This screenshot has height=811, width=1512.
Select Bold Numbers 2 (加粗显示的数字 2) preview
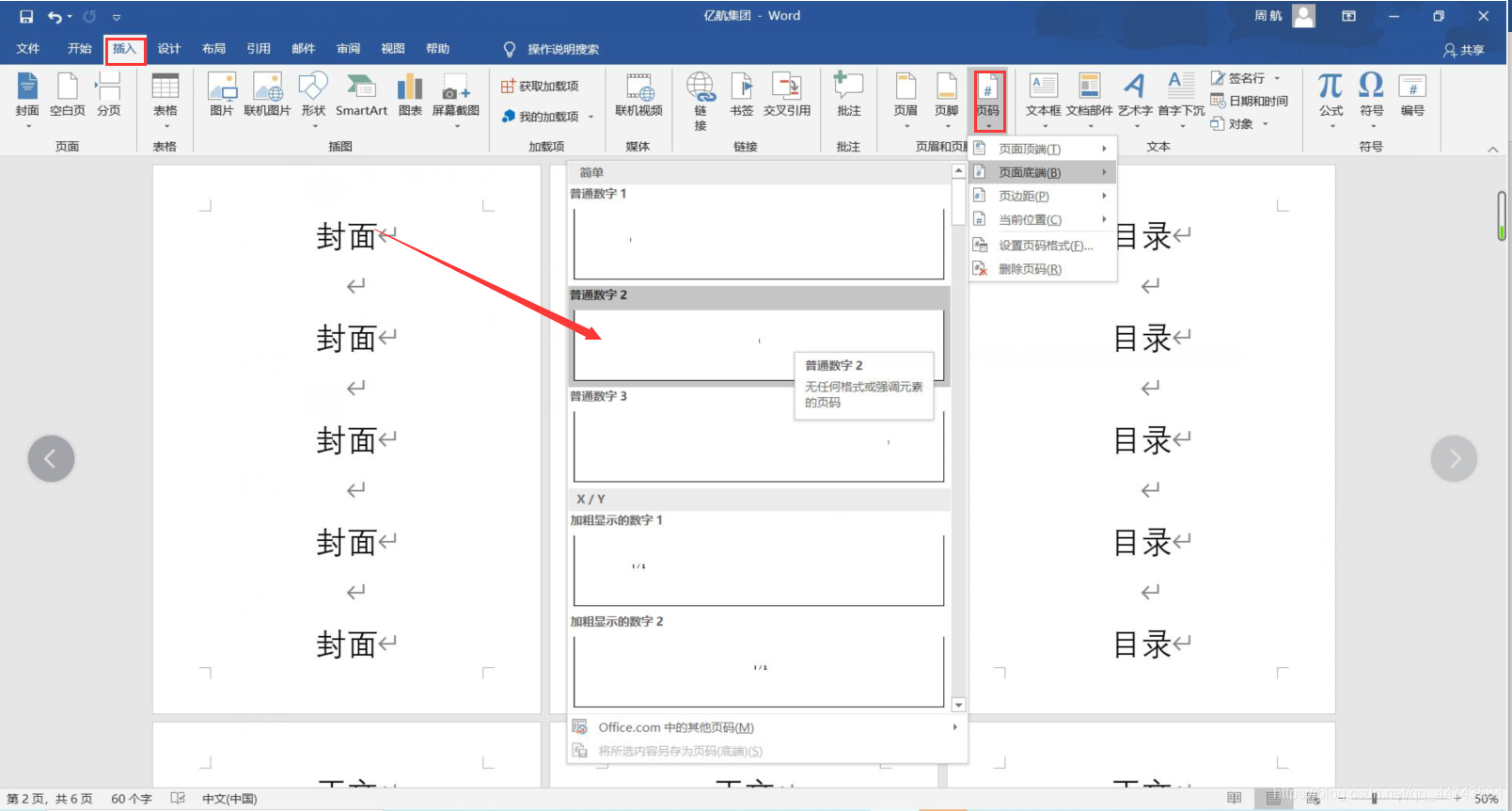pos(759,671)
